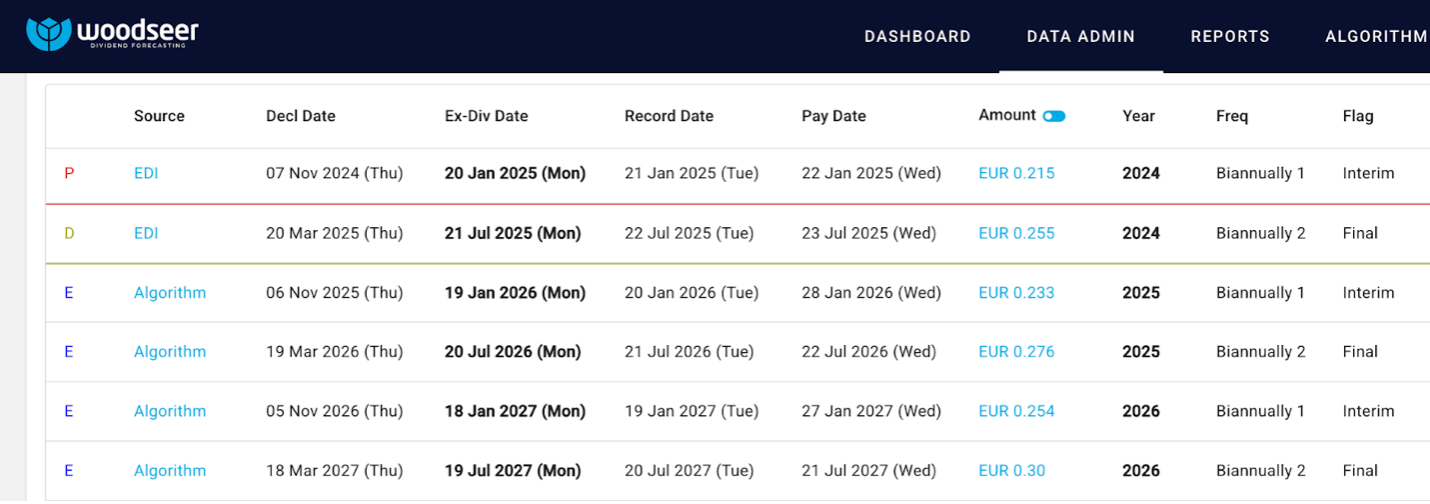The height and width of the screenshot is (504, 1430).
Task: Select the EUR 0.30 amount link
Action: (1012, 471)
